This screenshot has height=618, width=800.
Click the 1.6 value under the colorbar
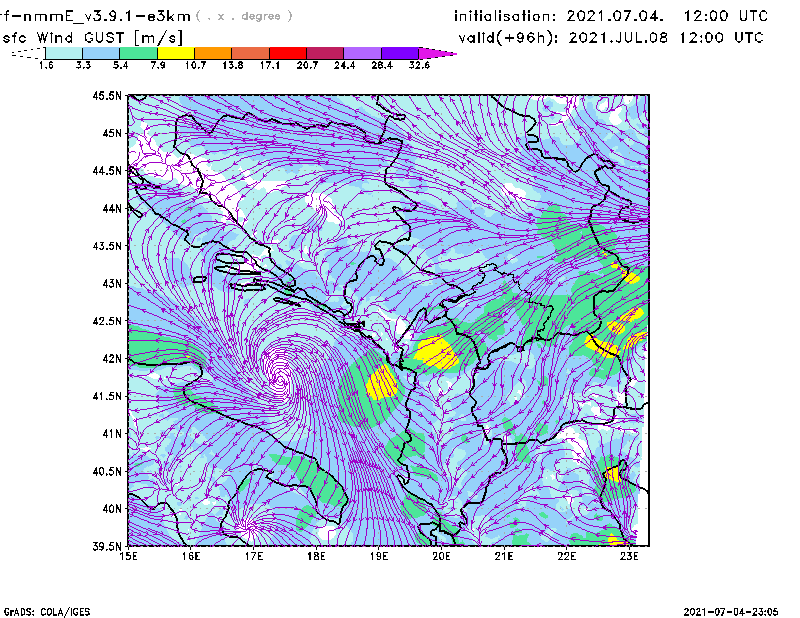pyautogui.click(x=46, y=65)
